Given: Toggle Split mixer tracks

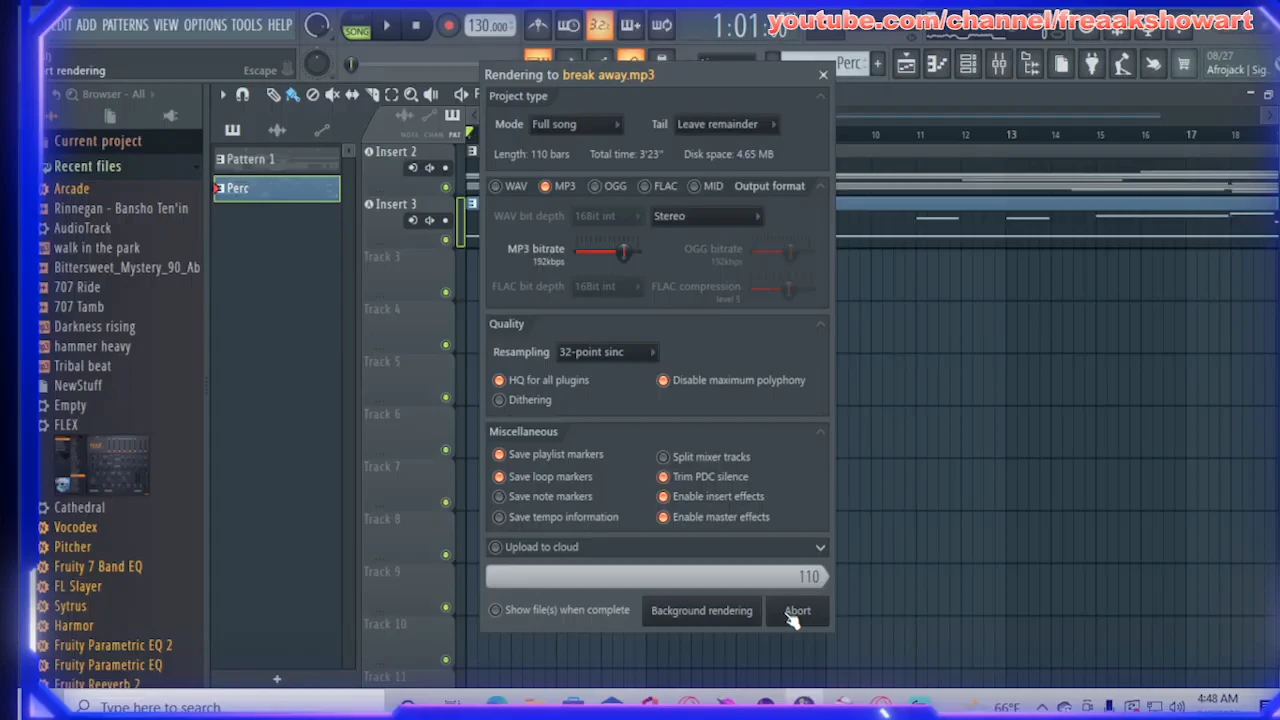Looking at the screenshot, I should click(x=703, y=457).
